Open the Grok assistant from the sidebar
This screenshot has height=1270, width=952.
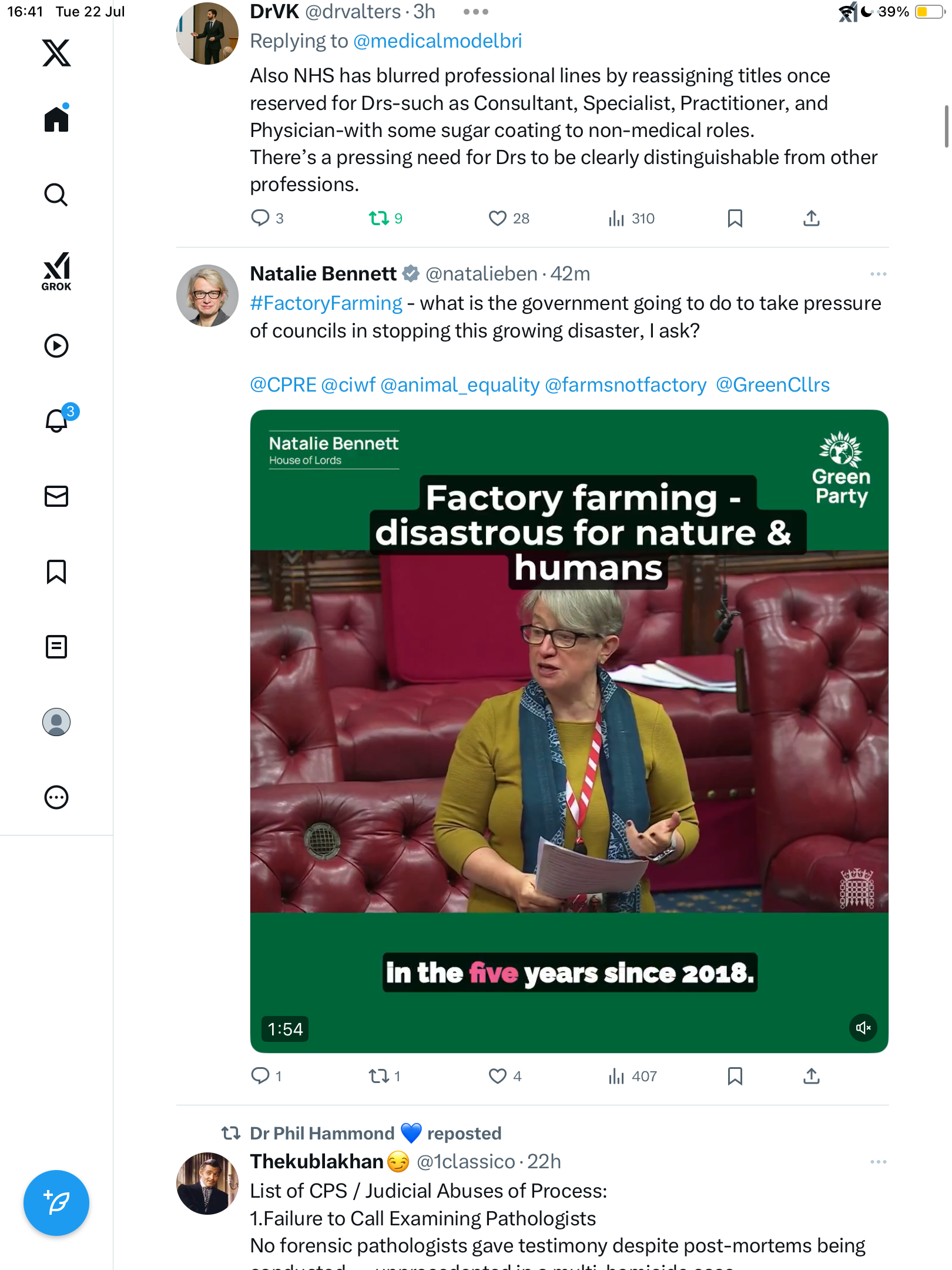56,271
